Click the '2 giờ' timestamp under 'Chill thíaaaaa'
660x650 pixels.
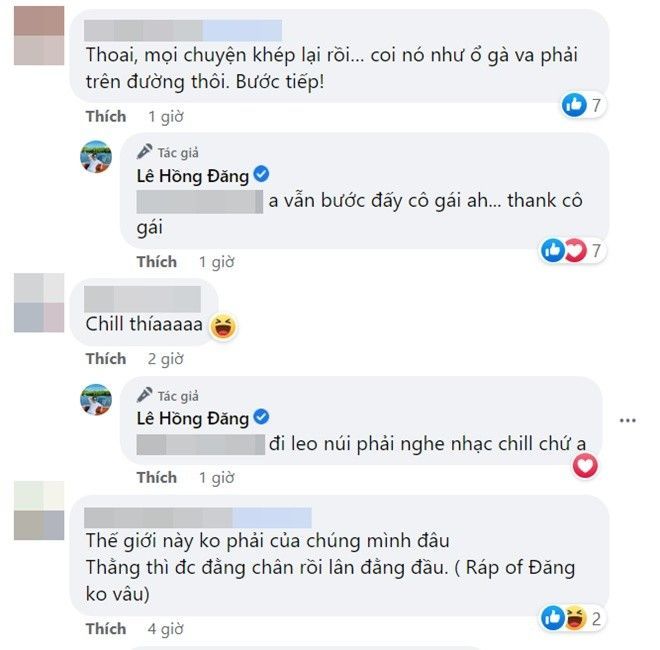pos(165,359)
